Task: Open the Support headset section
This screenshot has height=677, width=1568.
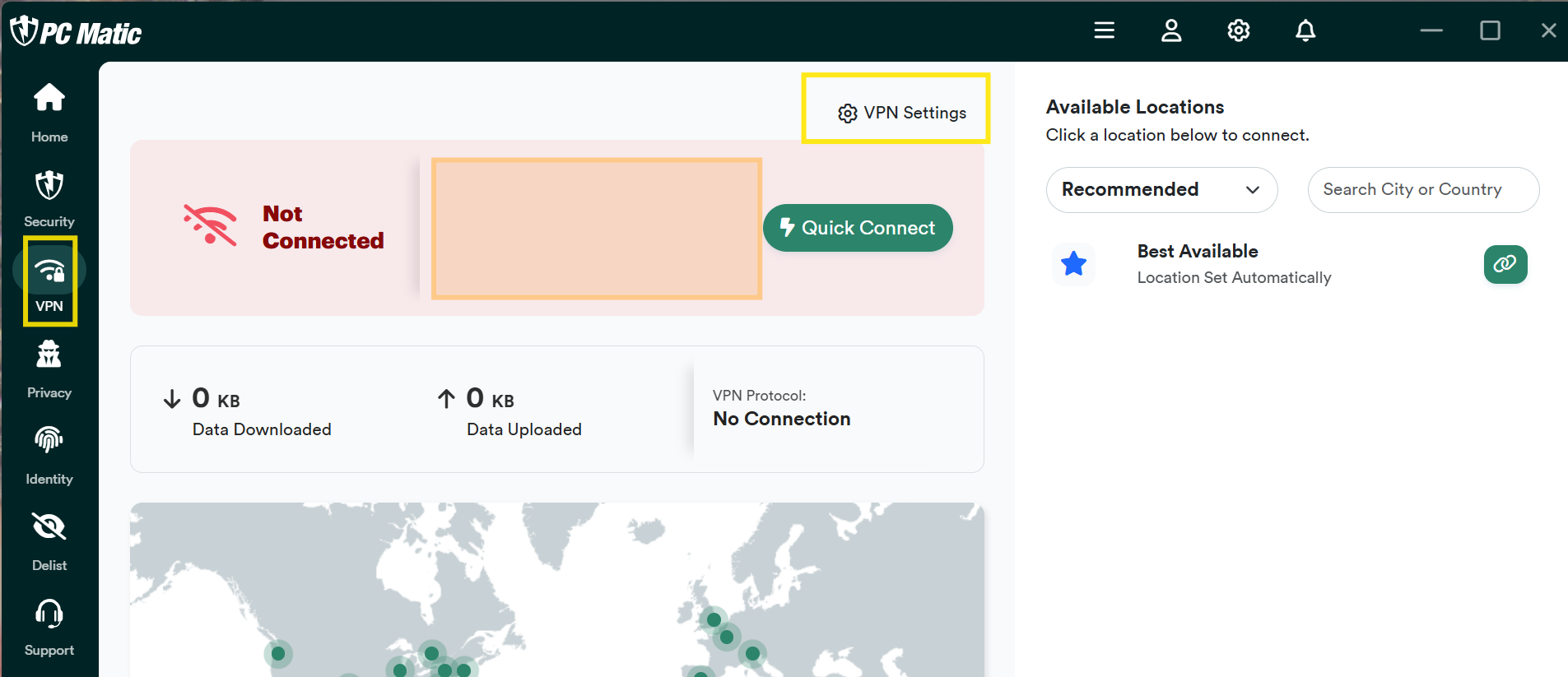Action: point(49,628)
